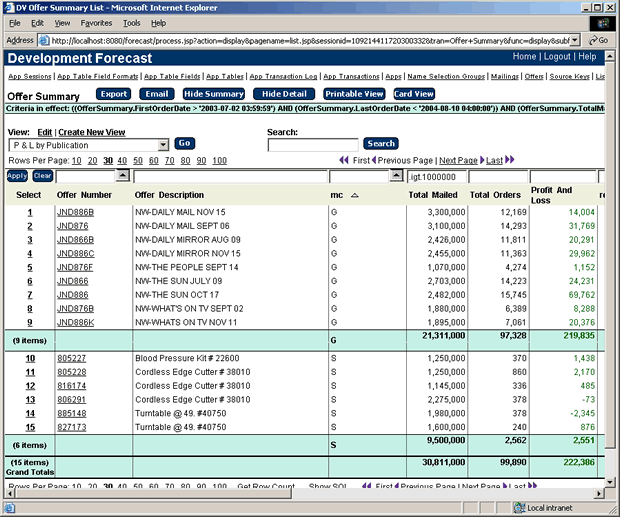Select row 12 link
The height and width of the screenshot is (517, 620).
click(30, 386)
